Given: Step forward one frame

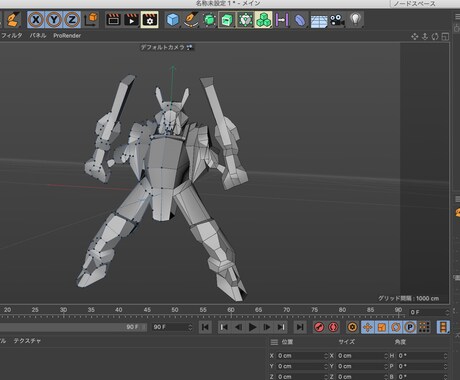Looking at the screenshot, I should tap(267, 327).
